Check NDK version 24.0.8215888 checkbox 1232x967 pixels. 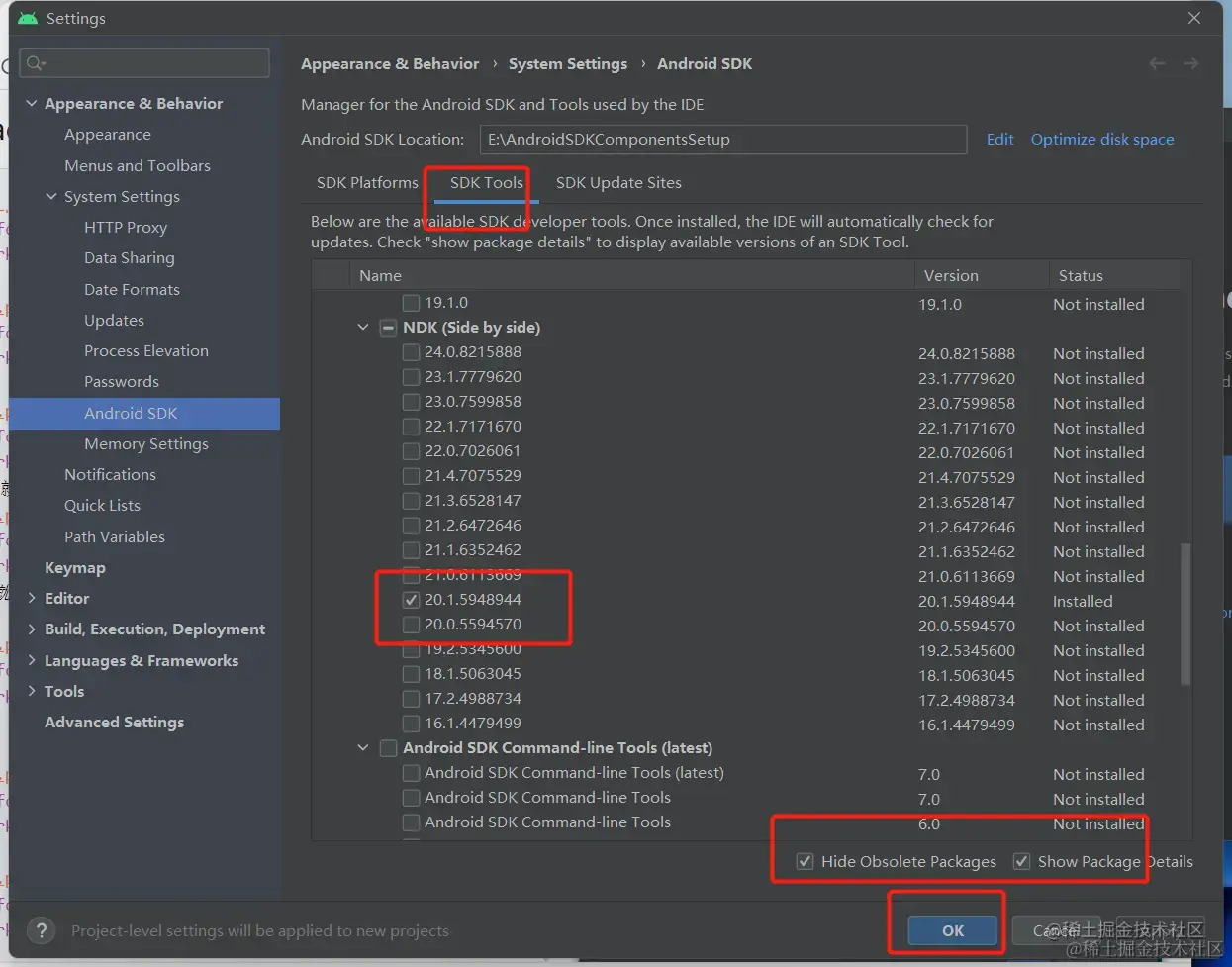(x=411, y=352)
